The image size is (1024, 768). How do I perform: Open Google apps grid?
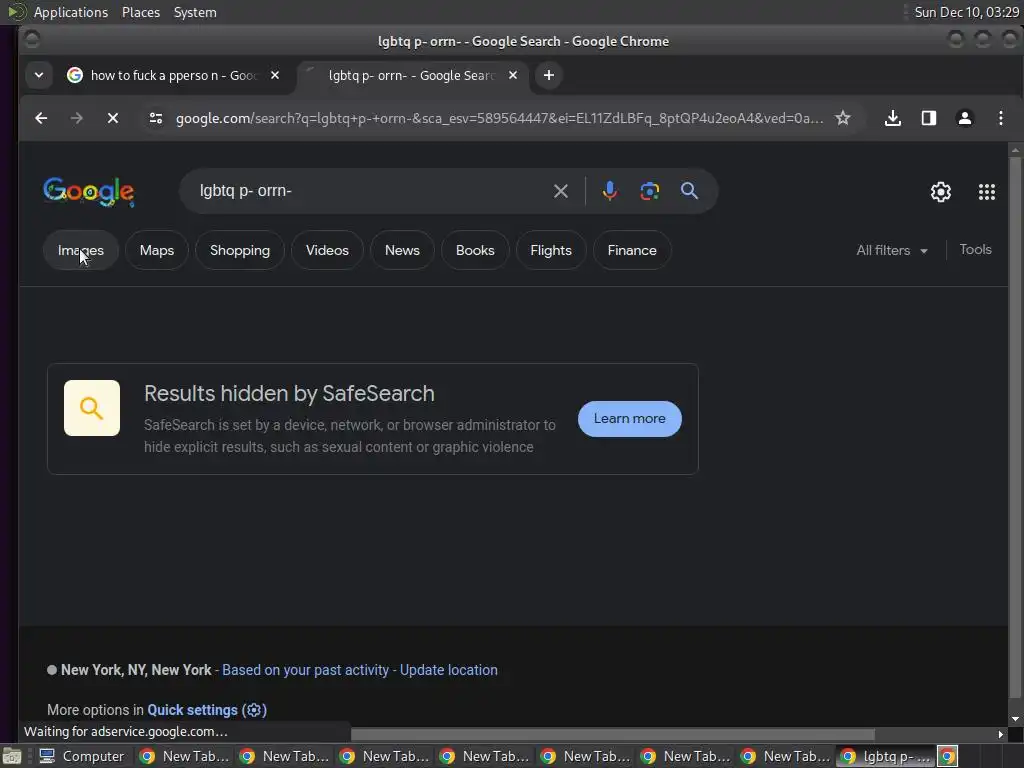click(987, 192)
